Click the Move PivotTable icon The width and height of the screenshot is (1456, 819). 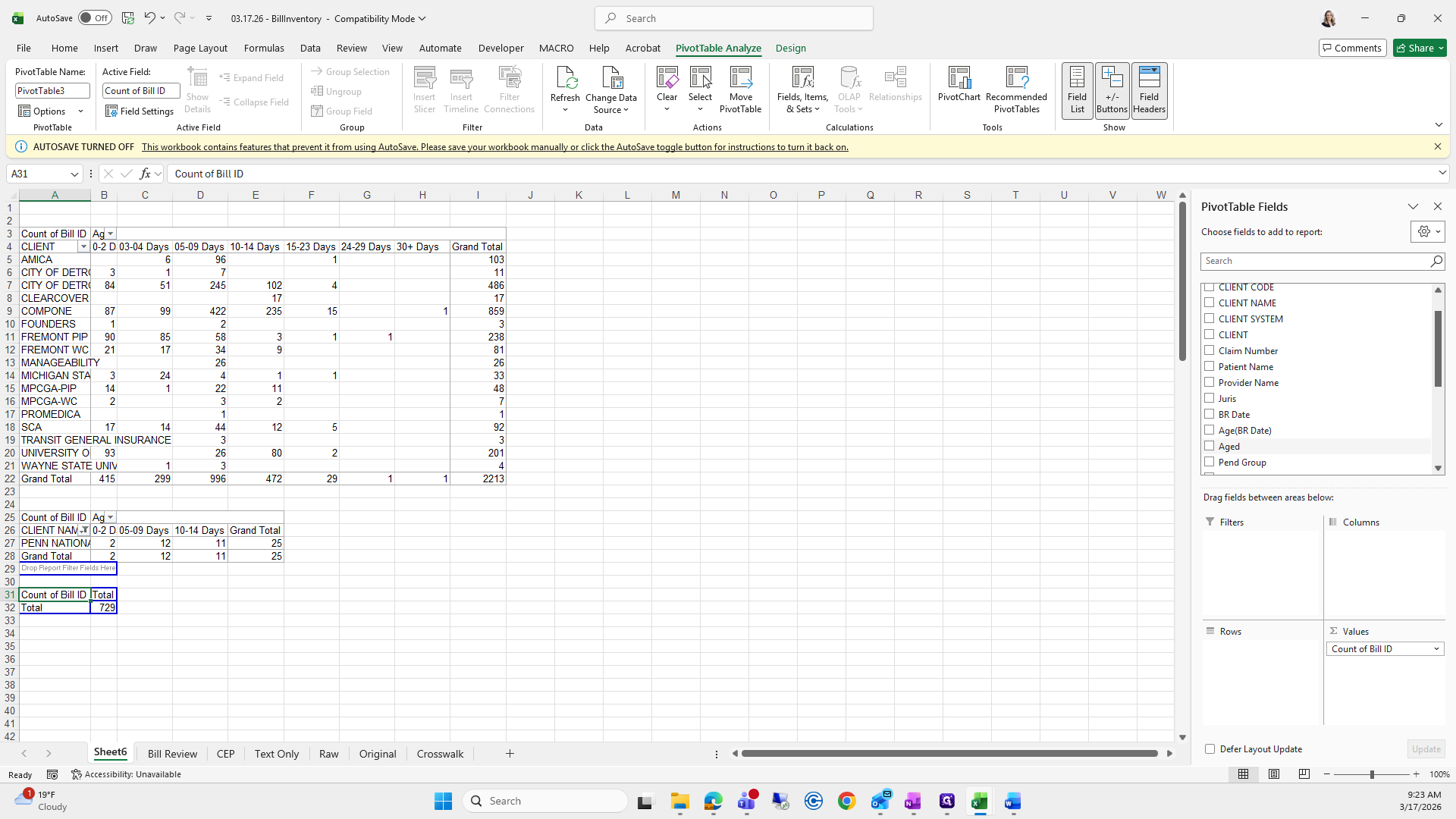point(740,79)
